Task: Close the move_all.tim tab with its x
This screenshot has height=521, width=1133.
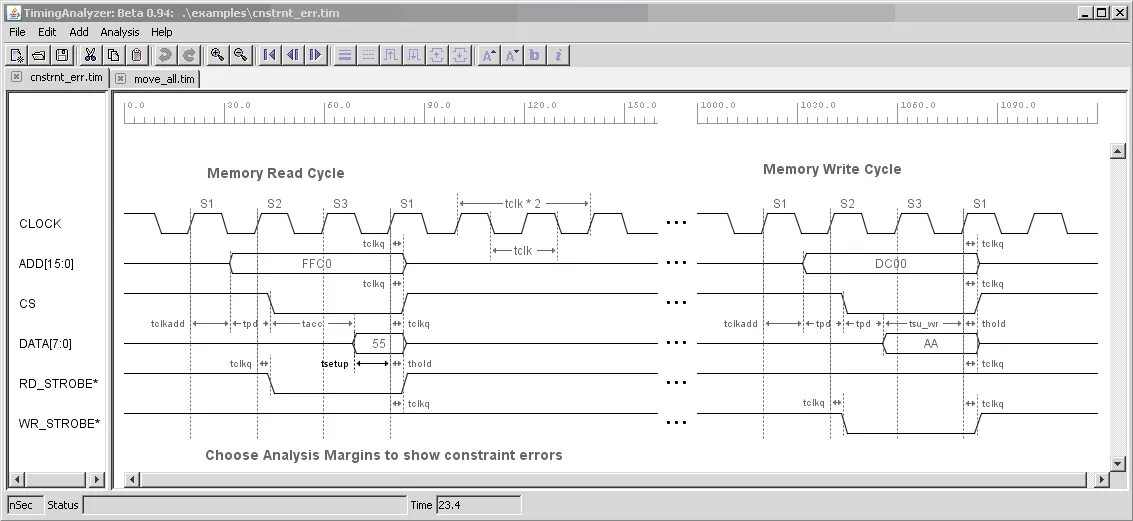Action: [121, 79]
